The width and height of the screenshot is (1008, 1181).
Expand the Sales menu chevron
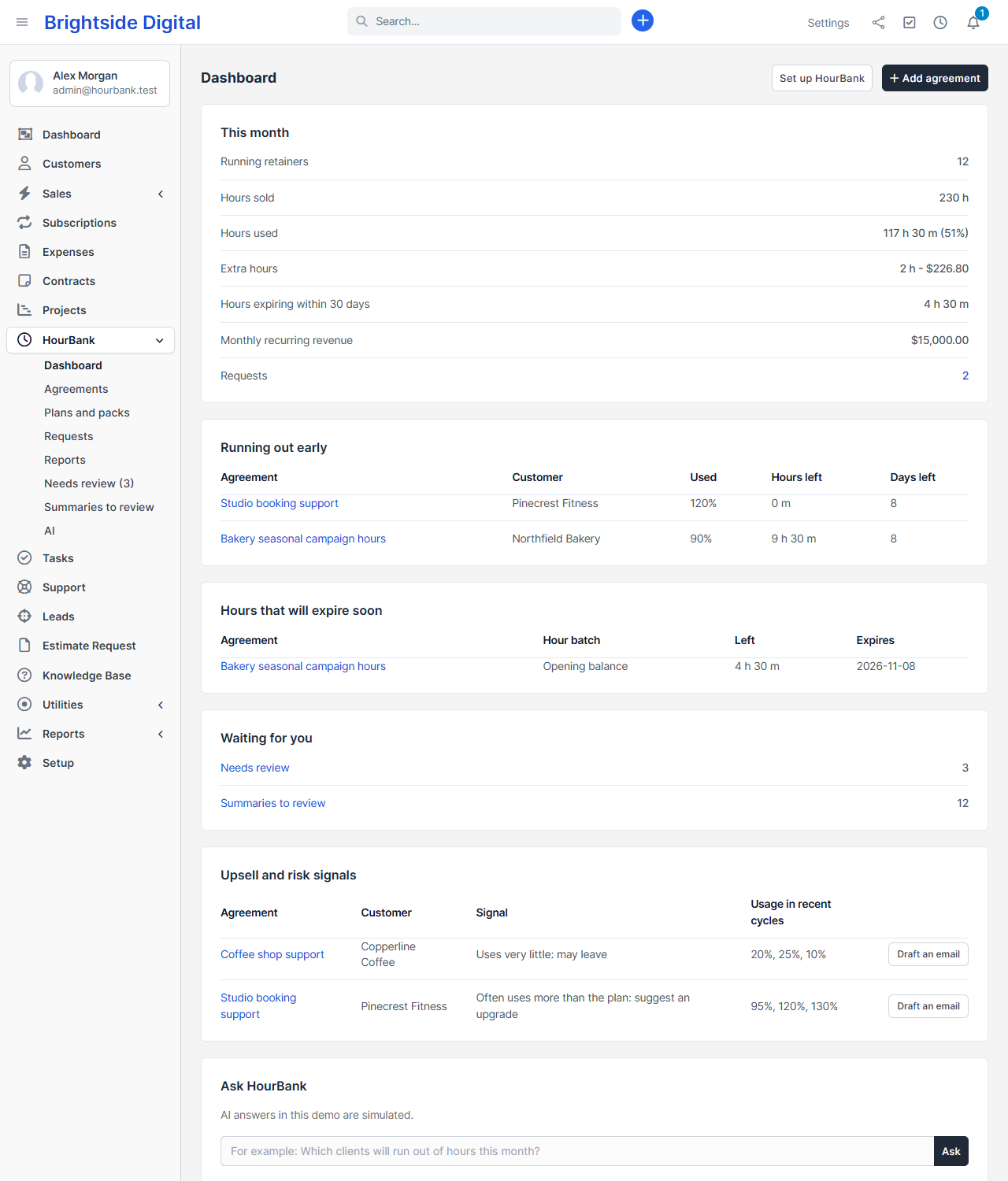pyautogui.click(x=161, y=194)
